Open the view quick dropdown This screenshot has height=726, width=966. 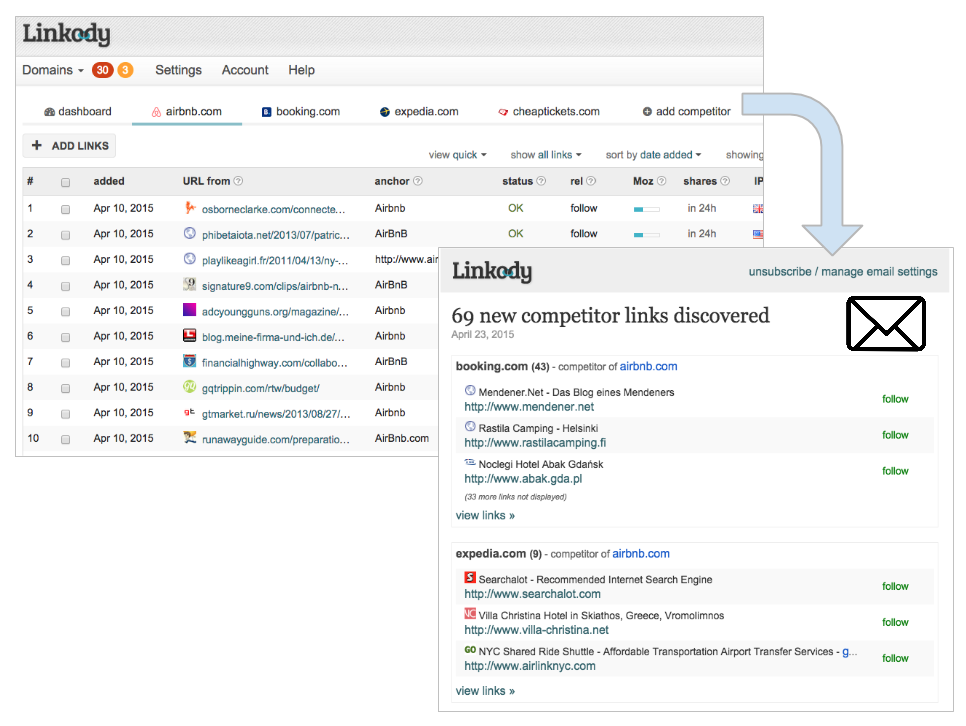(x=457, y=155)
